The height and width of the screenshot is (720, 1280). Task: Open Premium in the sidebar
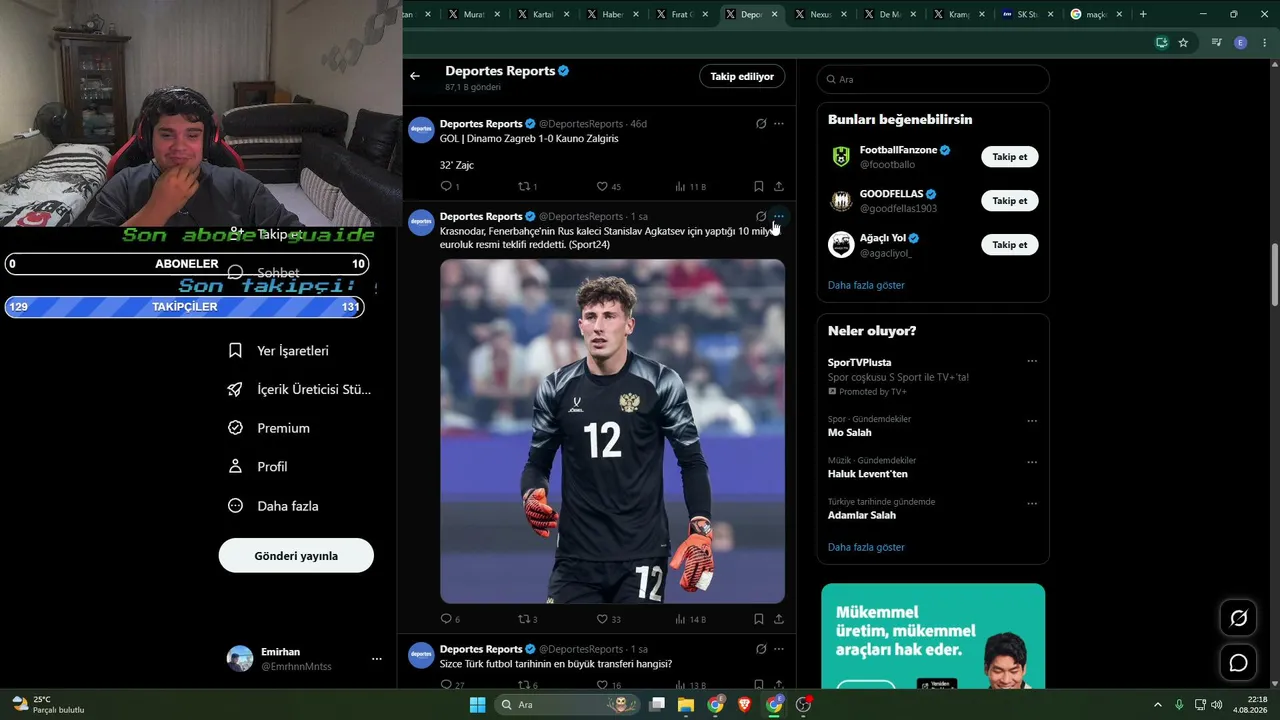[x=269, y=428]
